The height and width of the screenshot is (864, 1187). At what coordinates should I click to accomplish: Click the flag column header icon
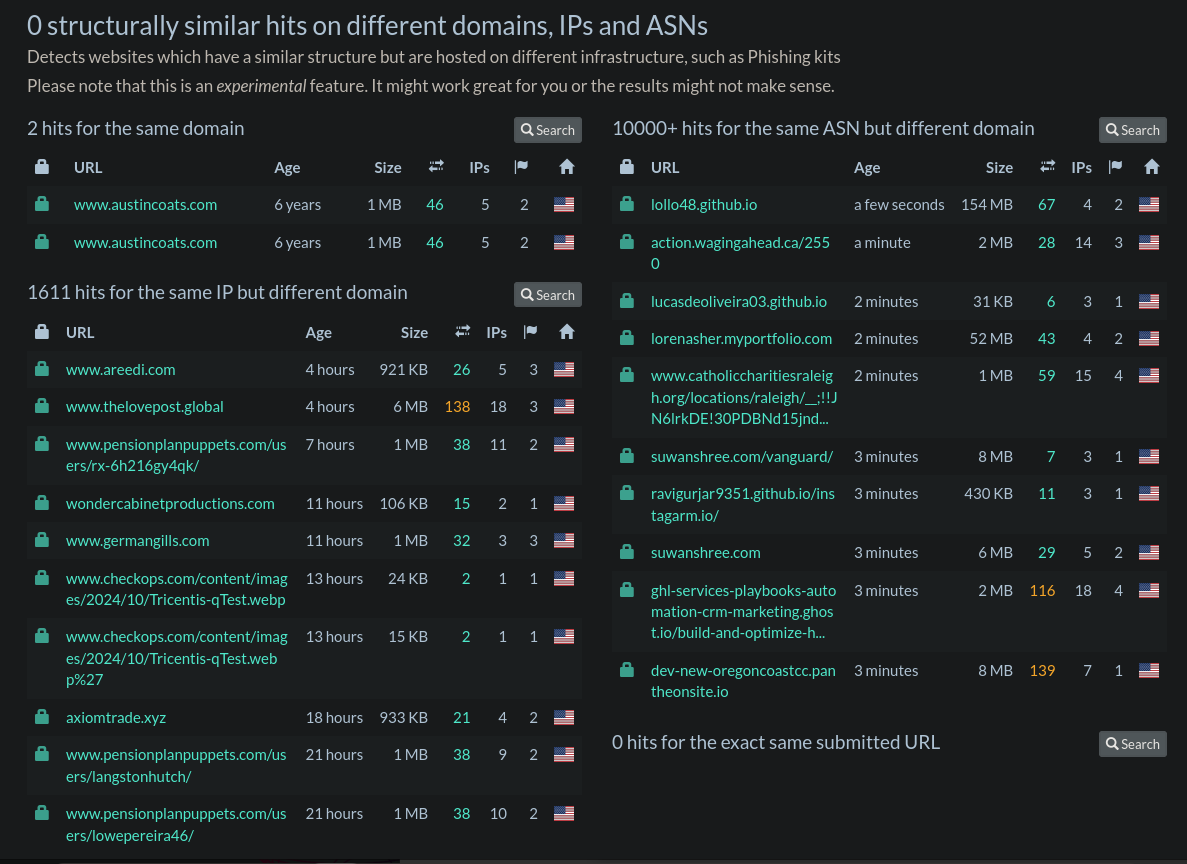[x=521, y=167]
